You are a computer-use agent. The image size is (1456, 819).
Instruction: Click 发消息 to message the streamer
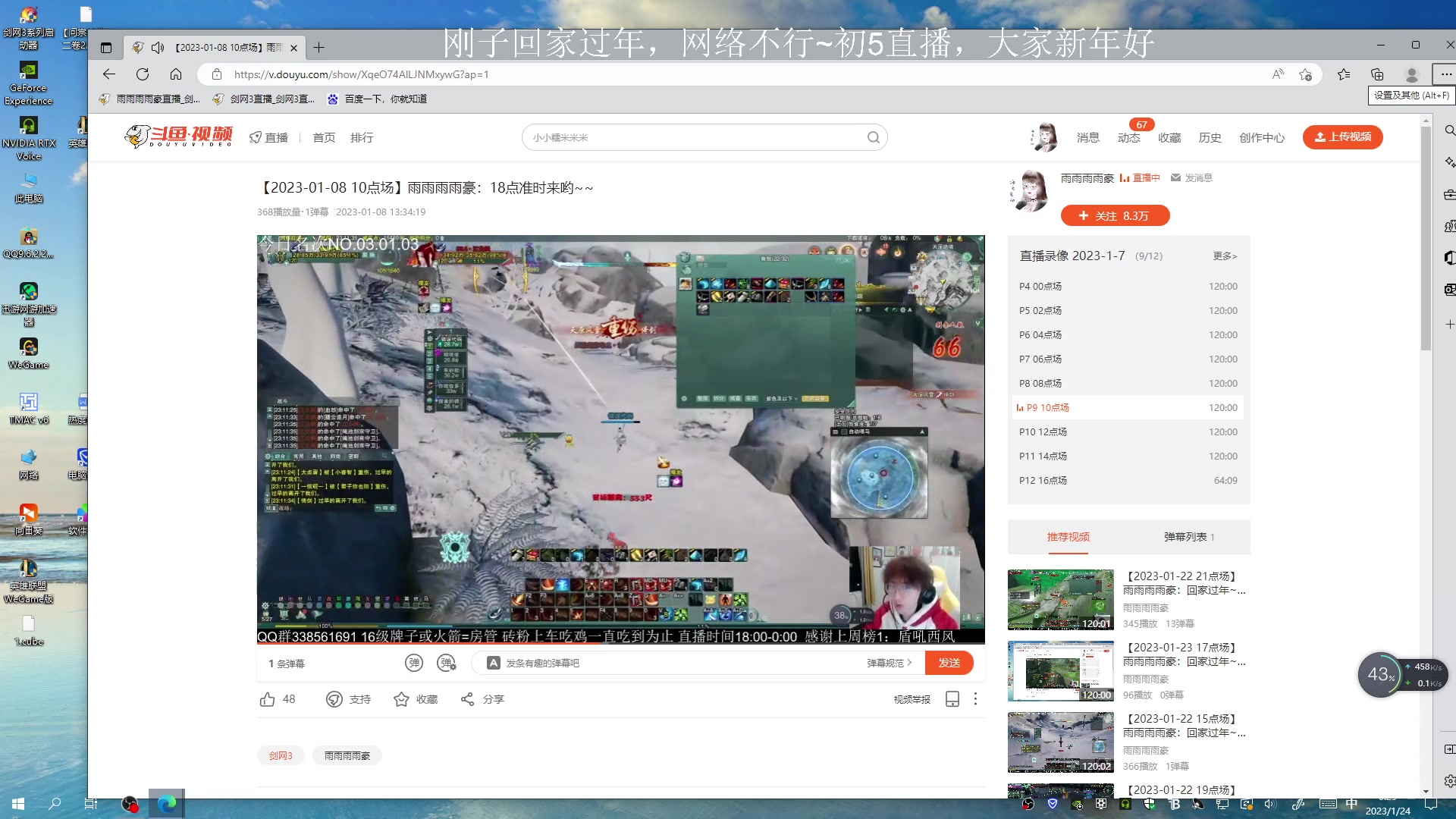(x=1191, y=177)
